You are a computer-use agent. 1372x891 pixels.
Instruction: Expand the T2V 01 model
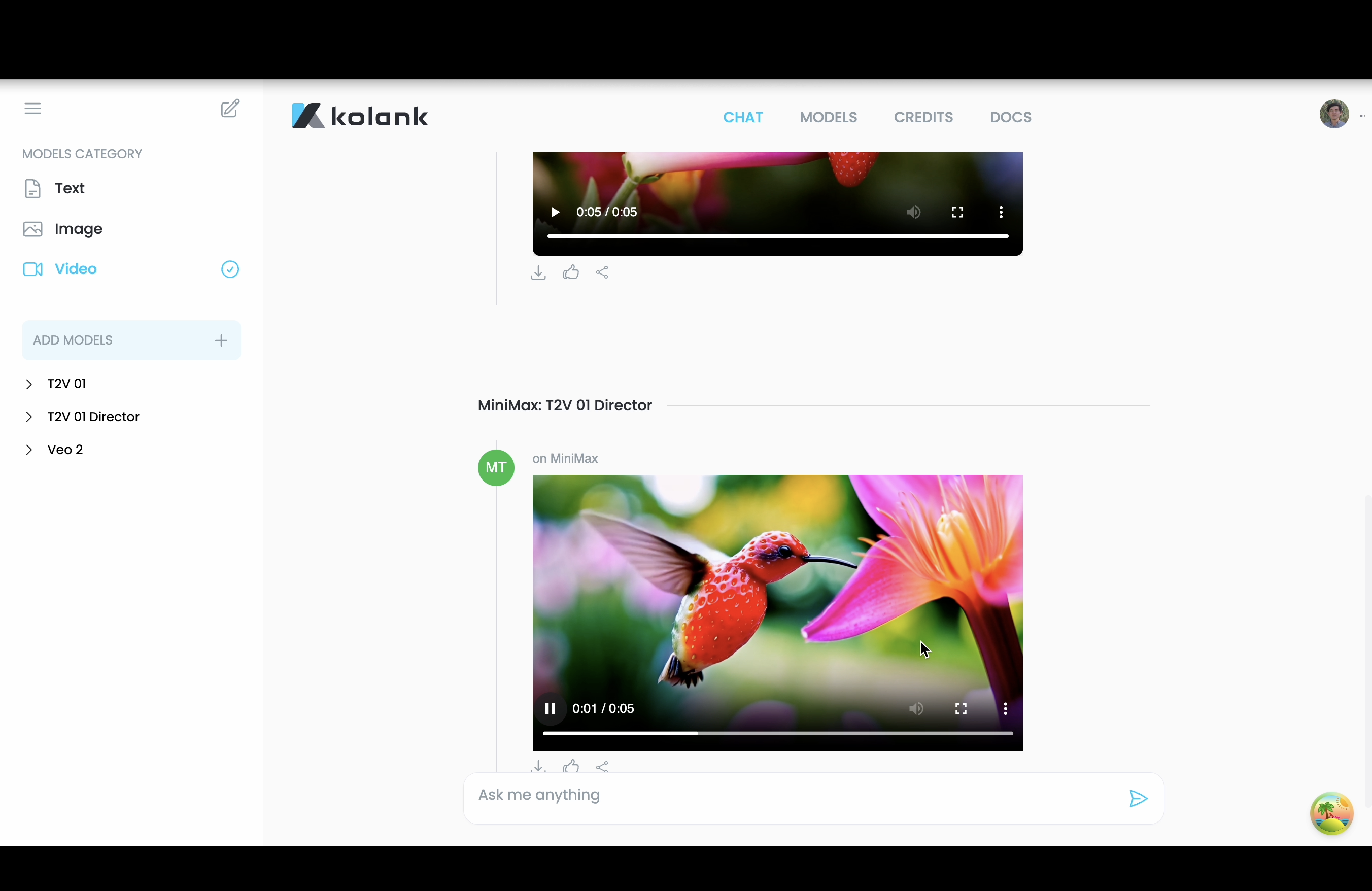click(29, 384)
